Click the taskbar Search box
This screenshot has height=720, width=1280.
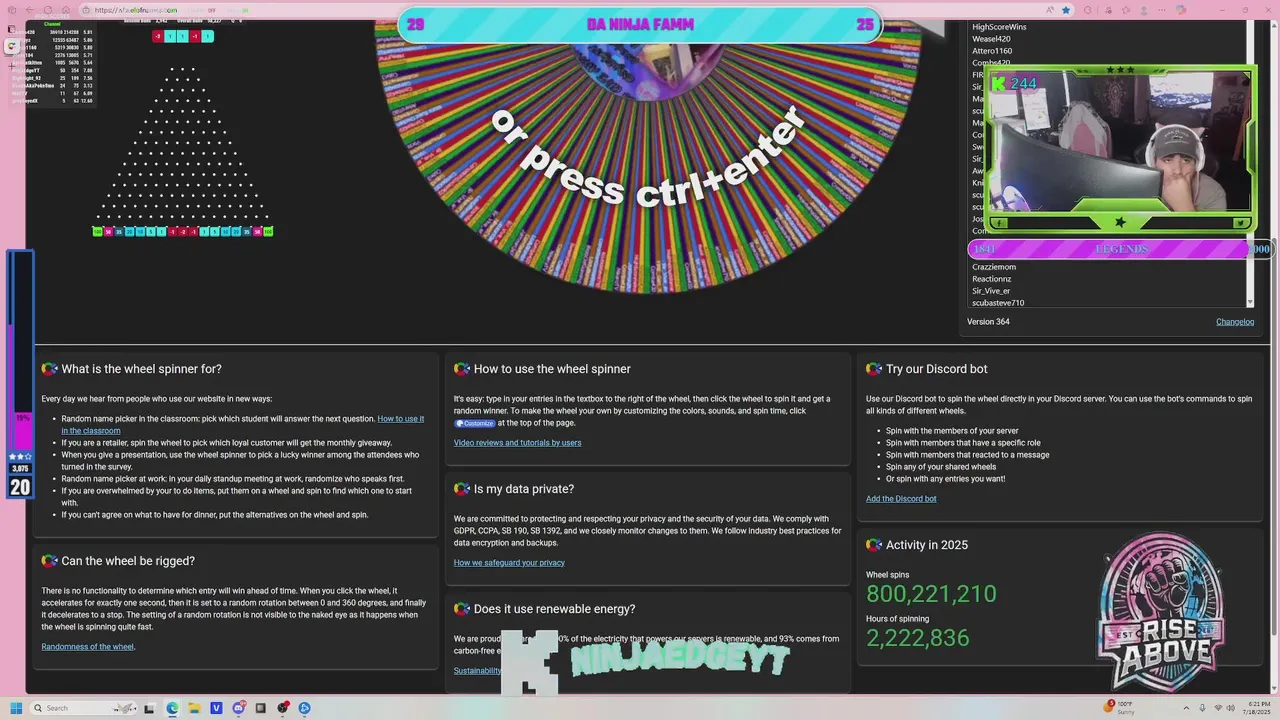tap(83, 708)
